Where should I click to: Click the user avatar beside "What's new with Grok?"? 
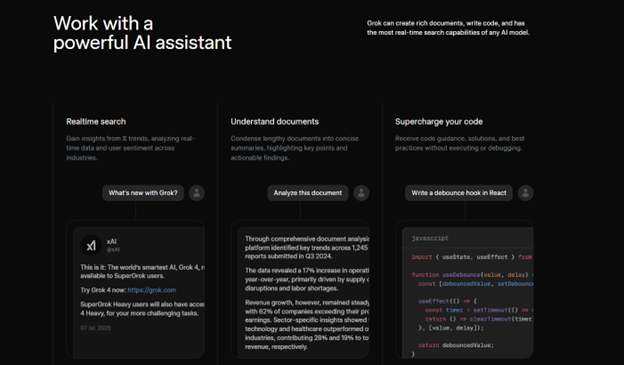[x=197, y=193]
